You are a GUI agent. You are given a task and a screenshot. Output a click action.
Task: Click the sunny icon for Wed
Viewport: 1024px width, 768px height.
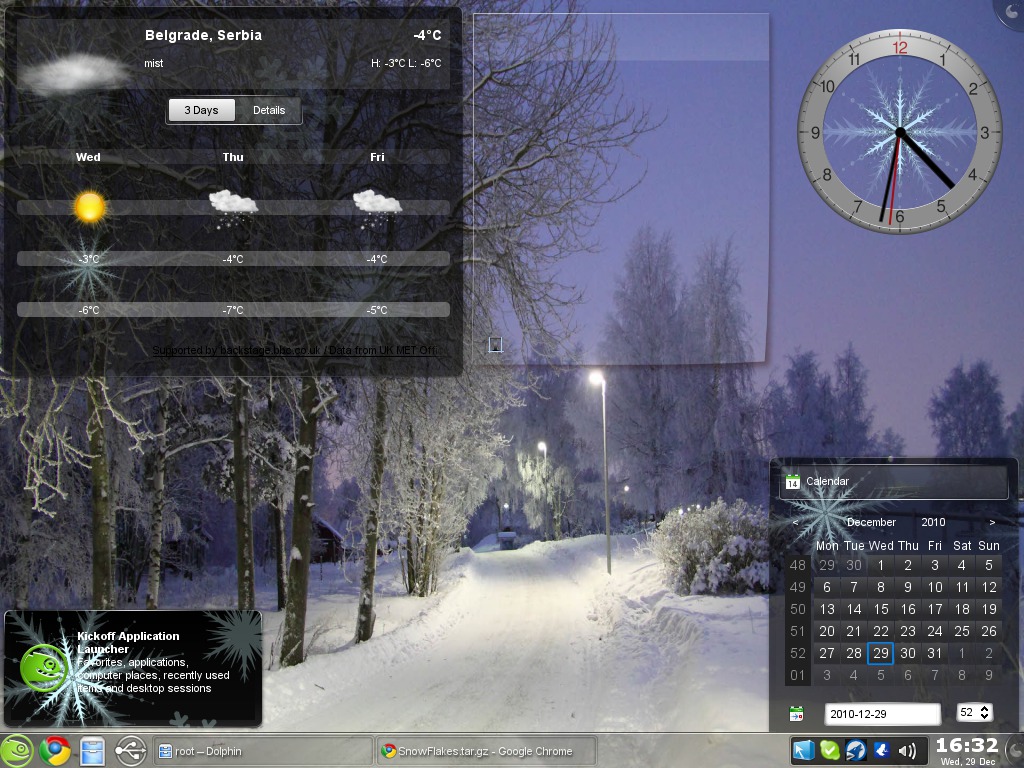[x=89, y=207]
